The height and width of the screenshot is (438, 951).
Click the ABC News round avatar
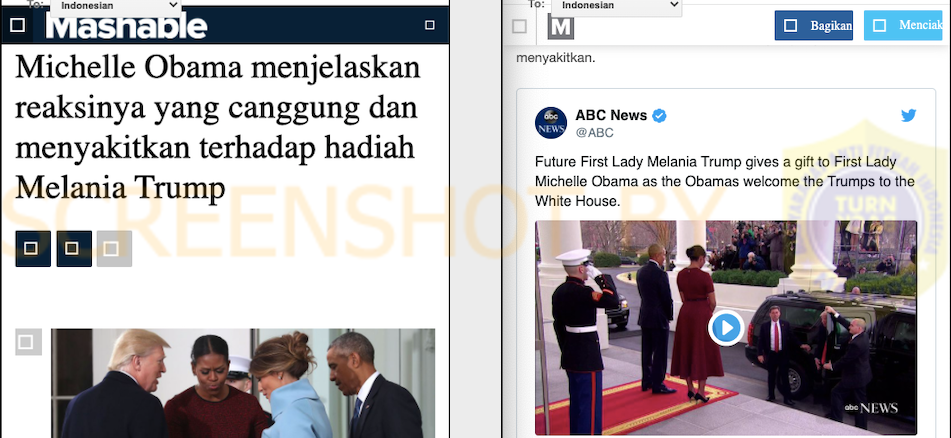coord(551,123)
